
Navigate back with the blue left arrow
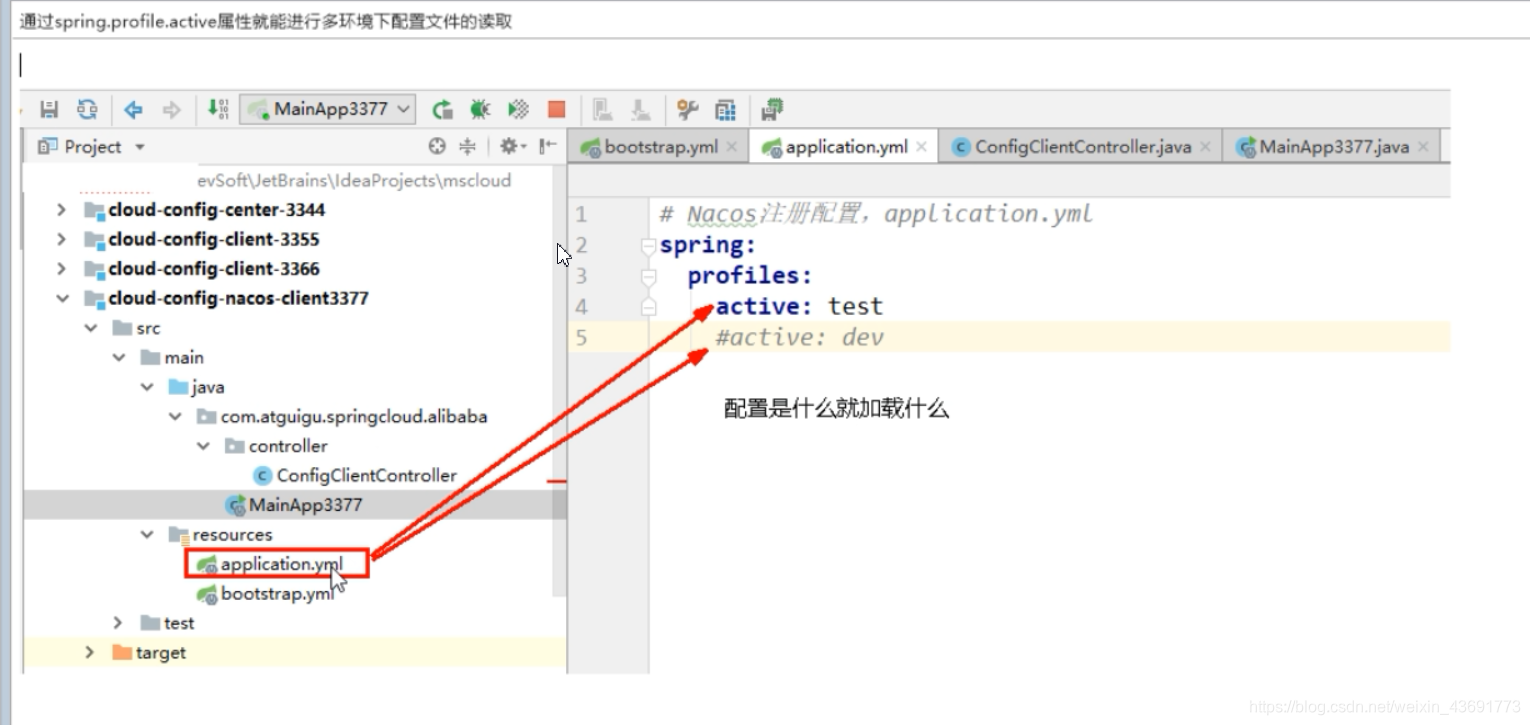133,109
